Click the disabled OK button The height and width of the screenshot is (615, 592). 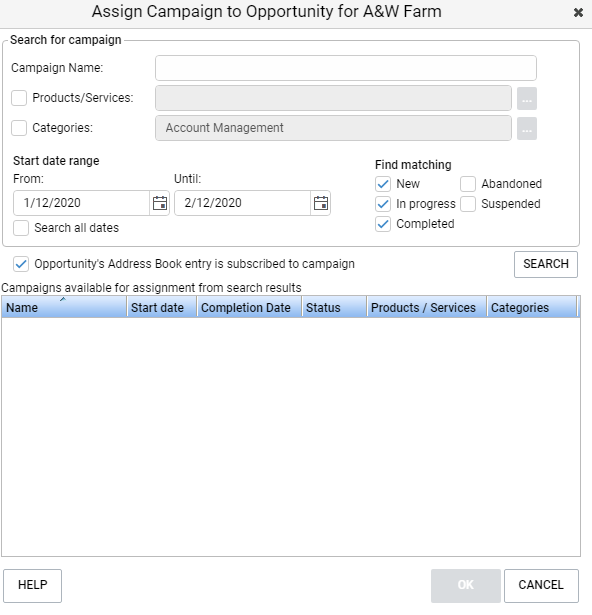[x=466, y=586]
